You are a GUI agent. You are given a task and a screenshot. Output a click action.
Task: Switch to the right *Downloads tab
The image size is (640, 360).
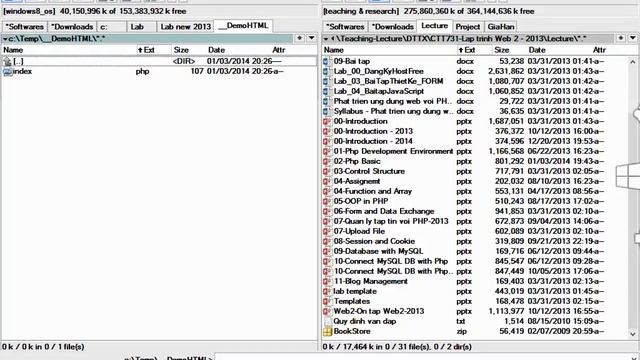(x=392, y=27)
